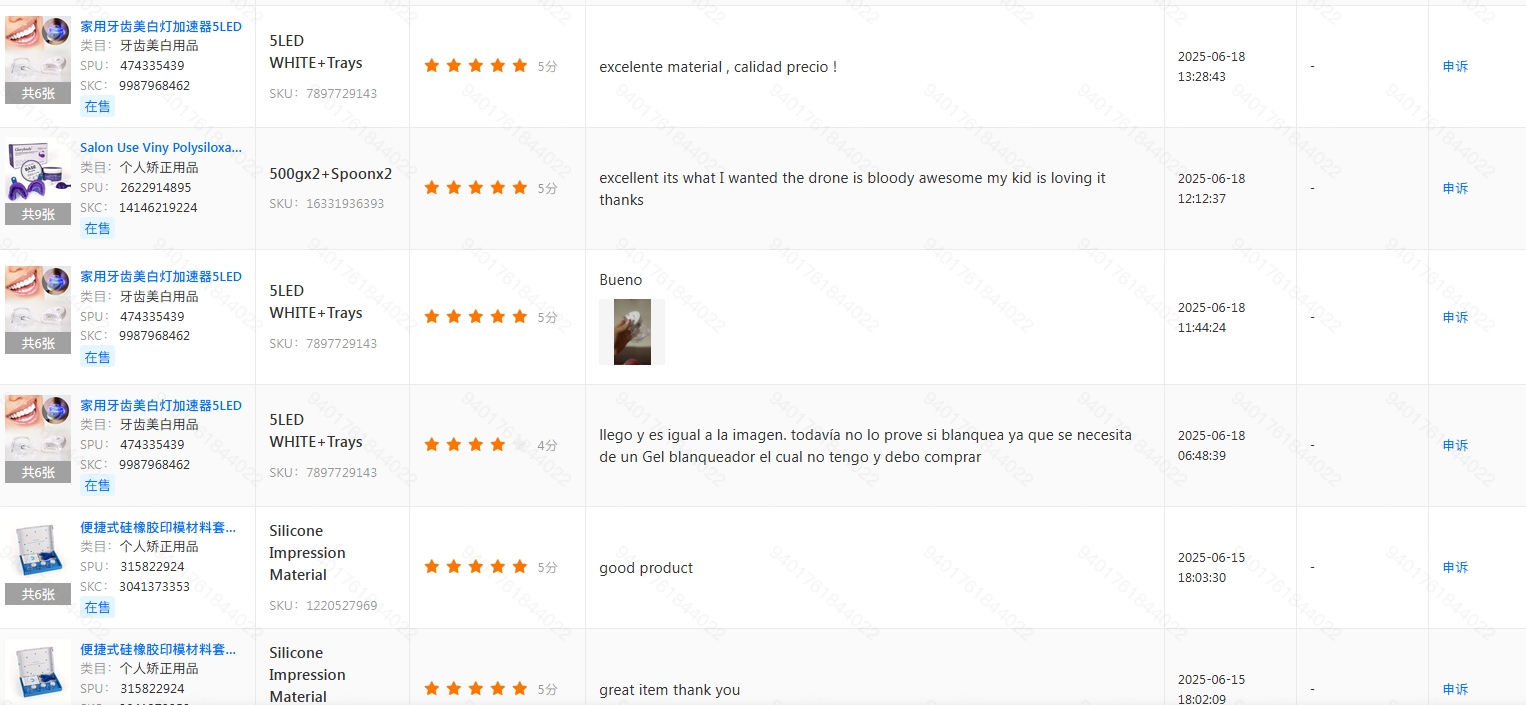
Task: Click 申诉 for the 4-star review
Action: click(1455, 446)
